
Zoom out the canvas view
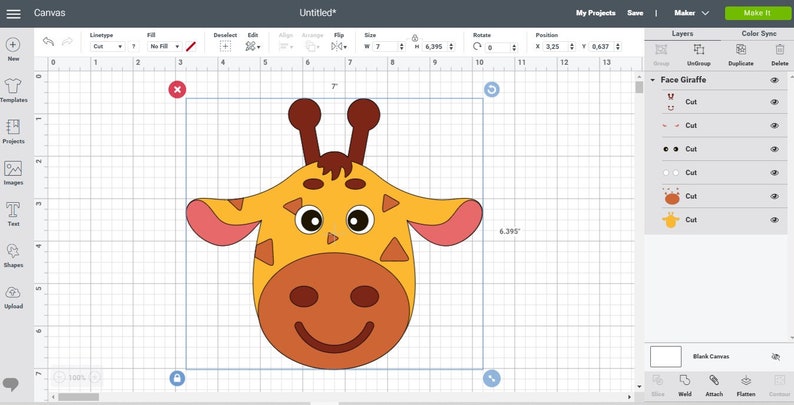(x=59, y=377)
